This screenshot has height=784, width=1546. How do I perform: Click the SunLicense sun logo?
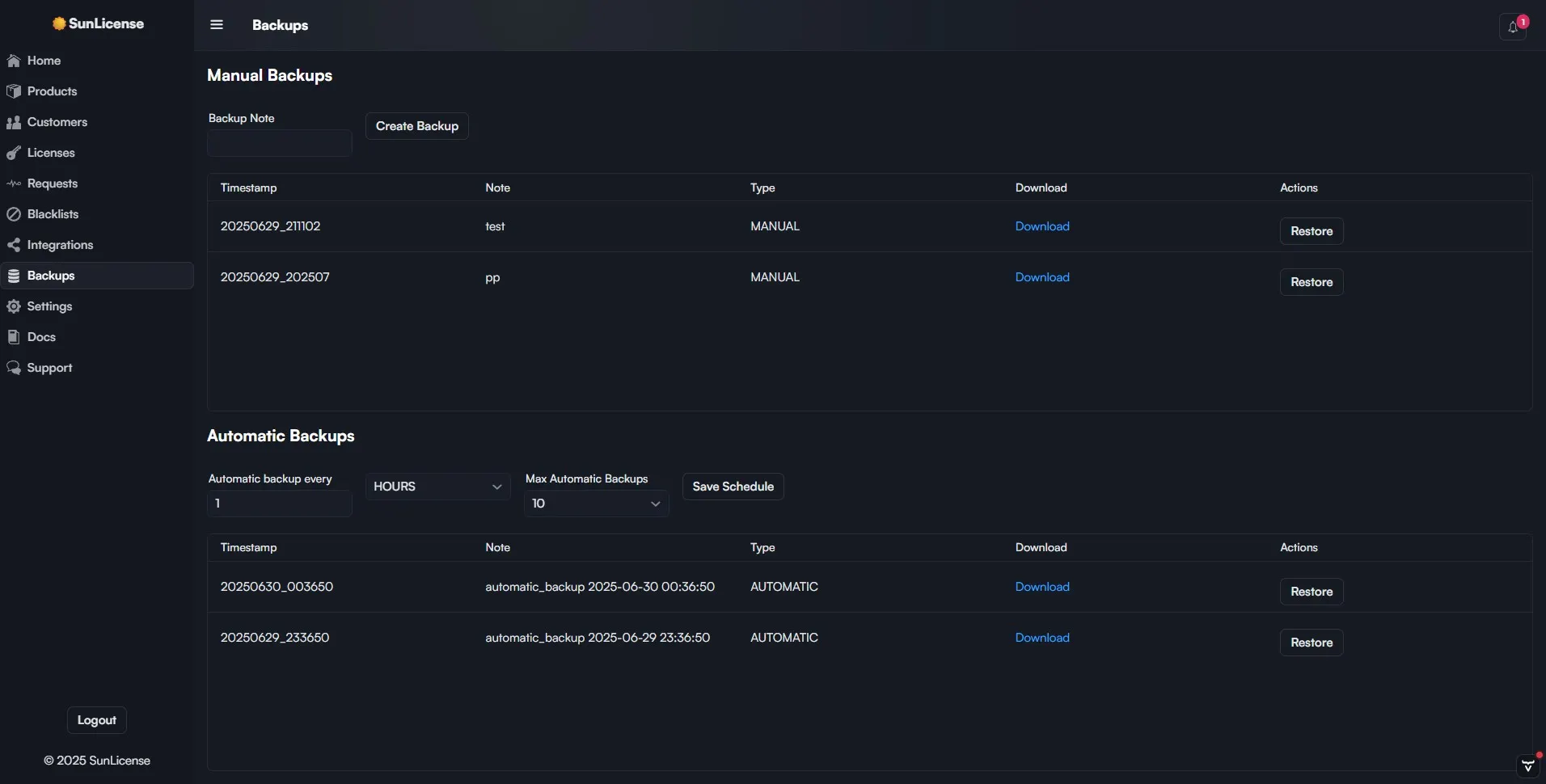(59, 23)
